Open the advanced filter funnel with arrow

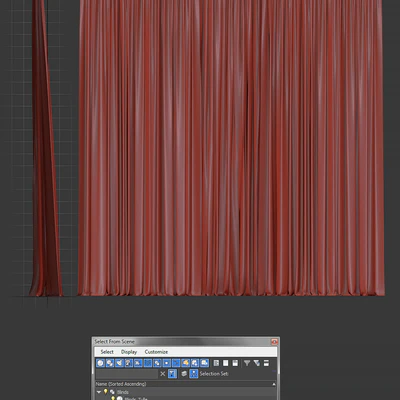pos(256,363)
